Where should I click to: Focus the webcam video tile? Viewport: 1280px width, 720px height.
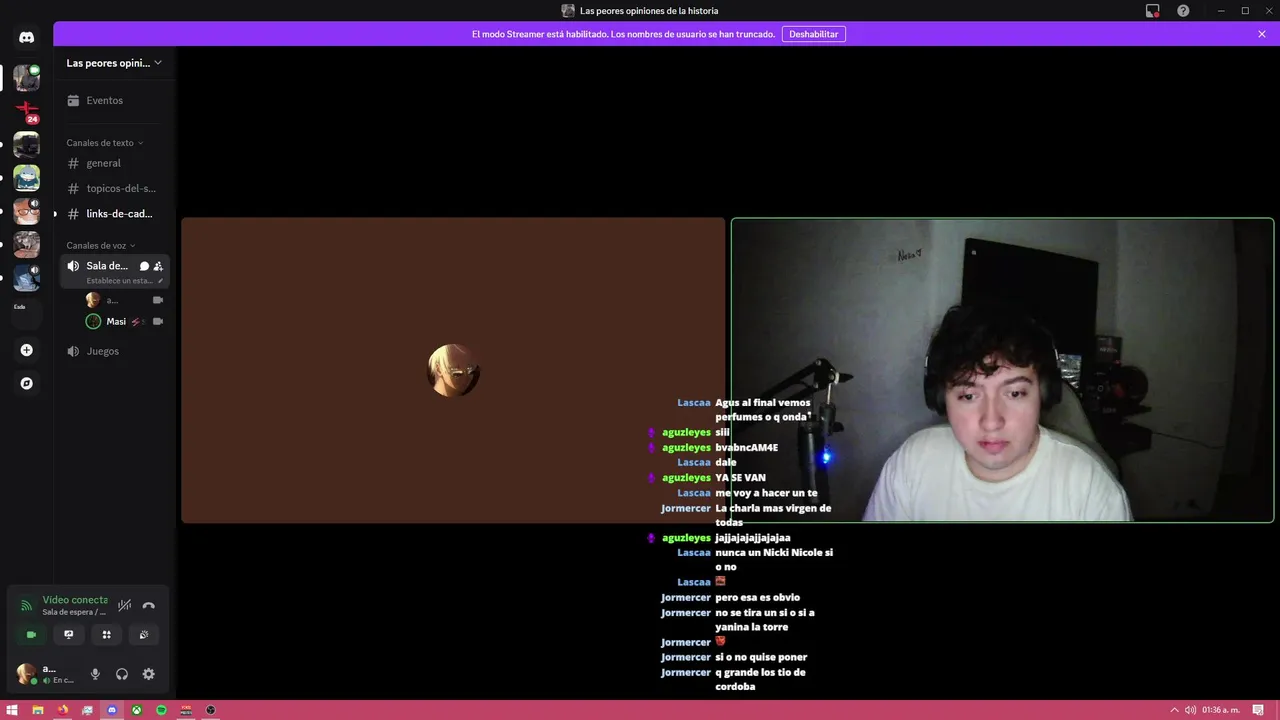pyautogui.click(x=1002, y=370)
